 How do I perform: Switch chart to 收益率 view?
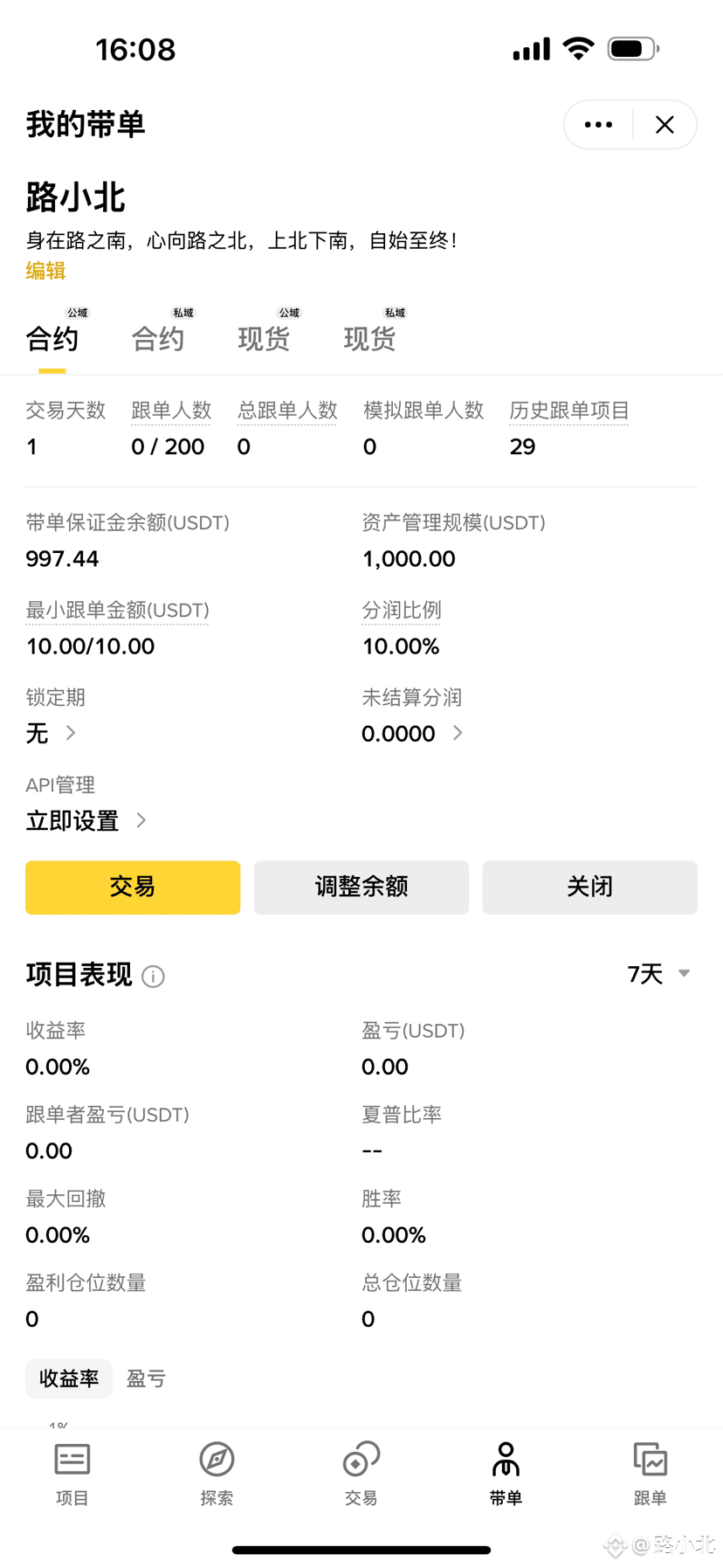(x=69, y=1378)
